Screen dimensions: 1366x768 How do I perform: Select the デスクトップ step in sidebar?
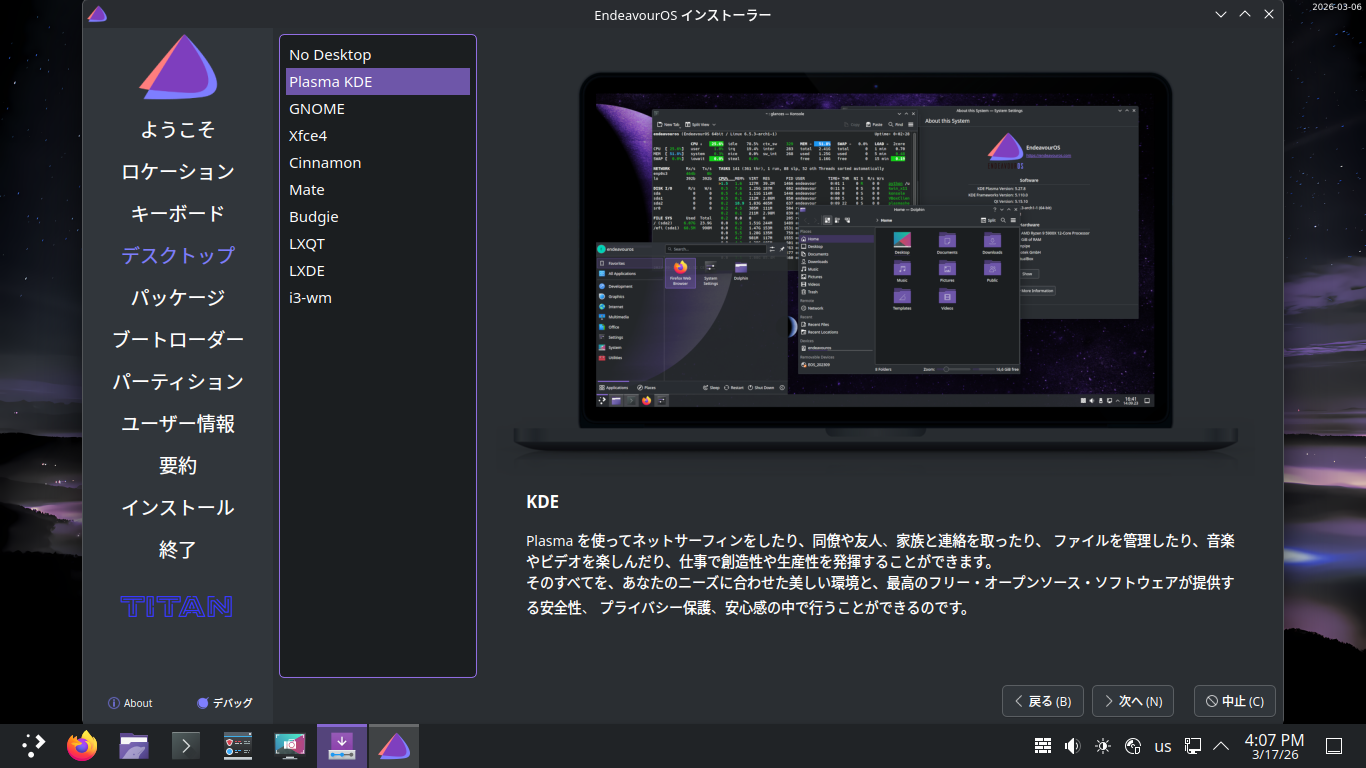[x=178, y=256]
